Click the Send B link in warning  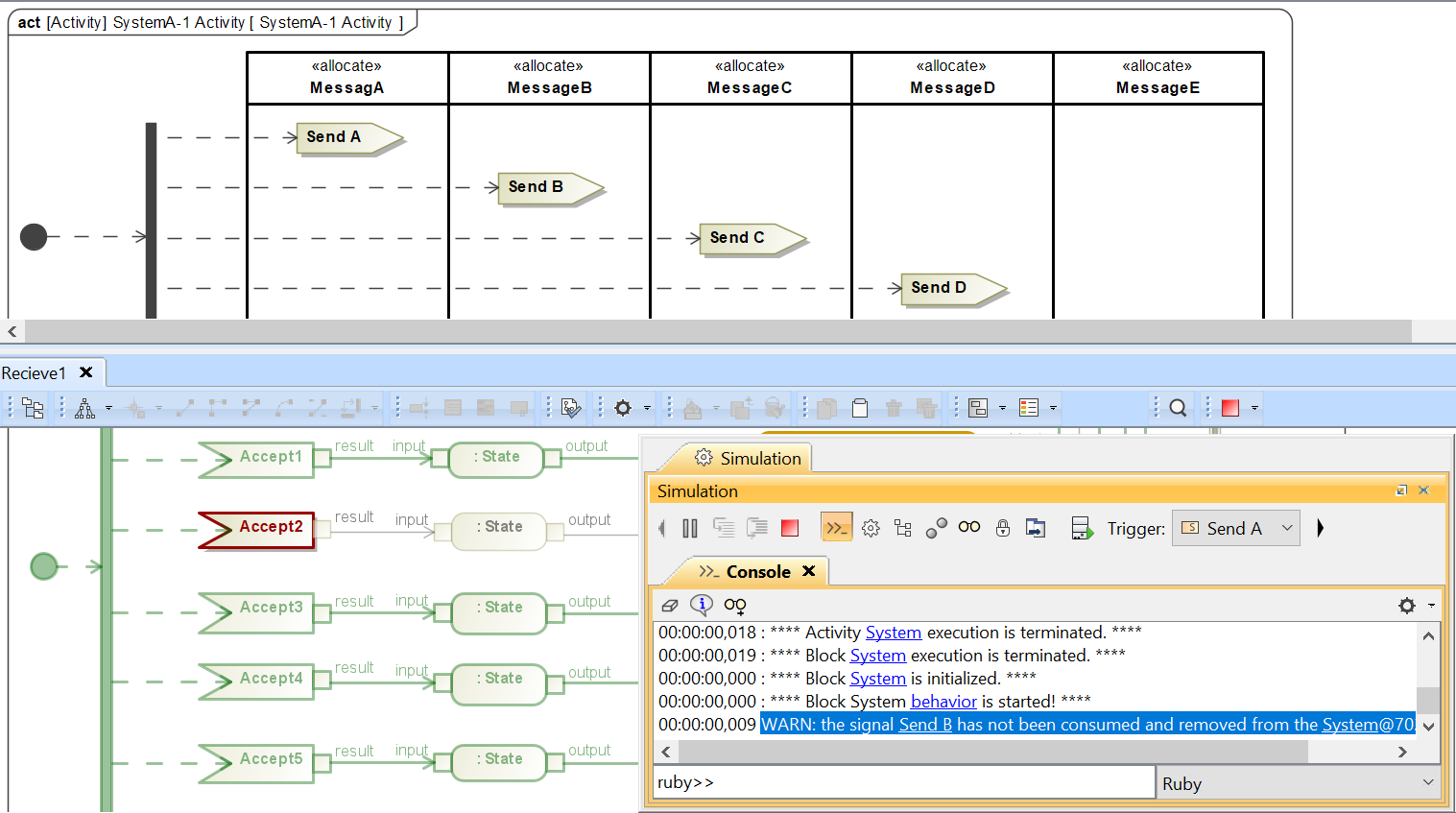click(x=925, y=725)
